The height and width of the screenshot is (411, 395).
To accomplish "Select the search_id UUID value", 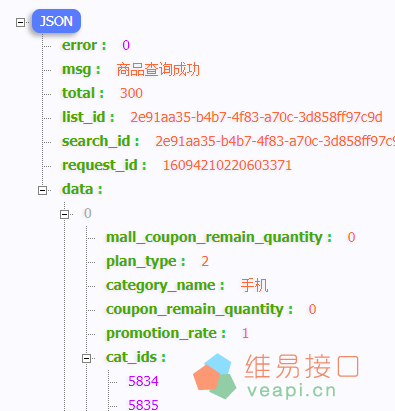I will click(275, 141).
